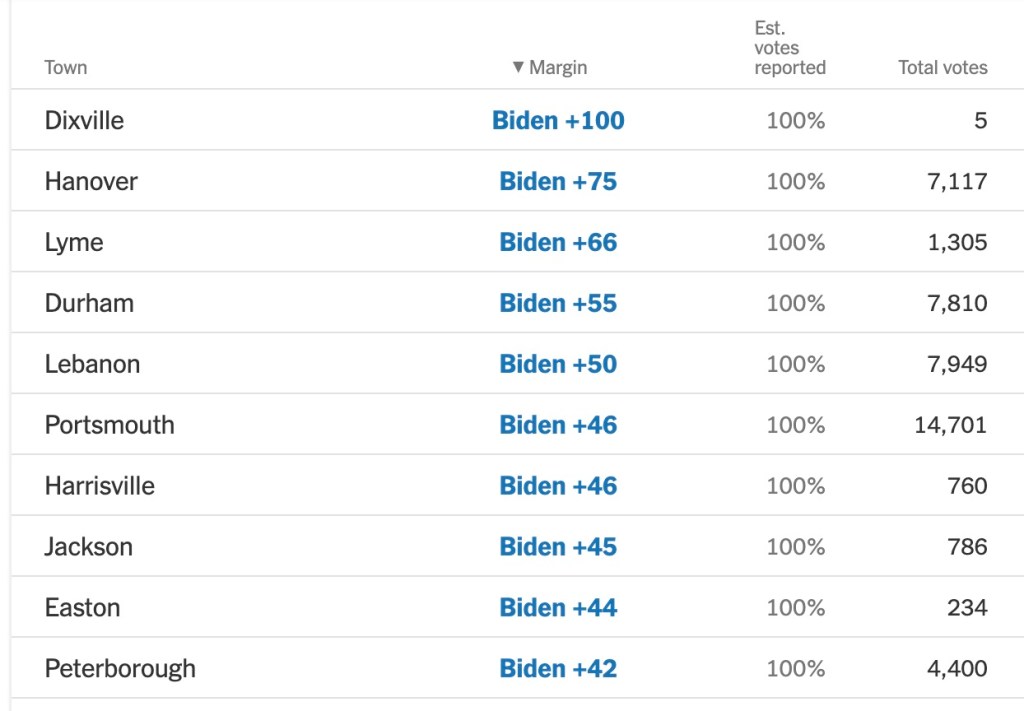The image size is (1024, 711).
Task: Click the Harrisville town name
Action: [100, 487]
